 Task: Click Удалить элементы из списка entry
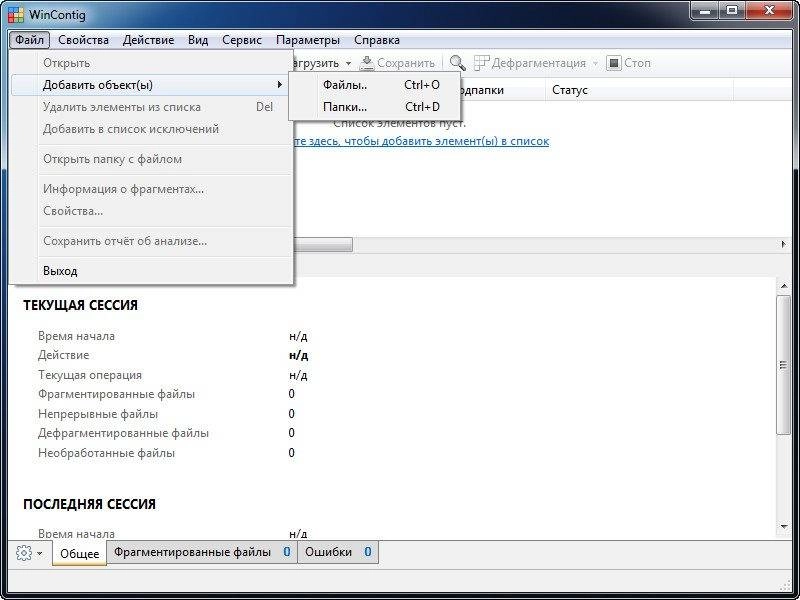click(152, 107)
